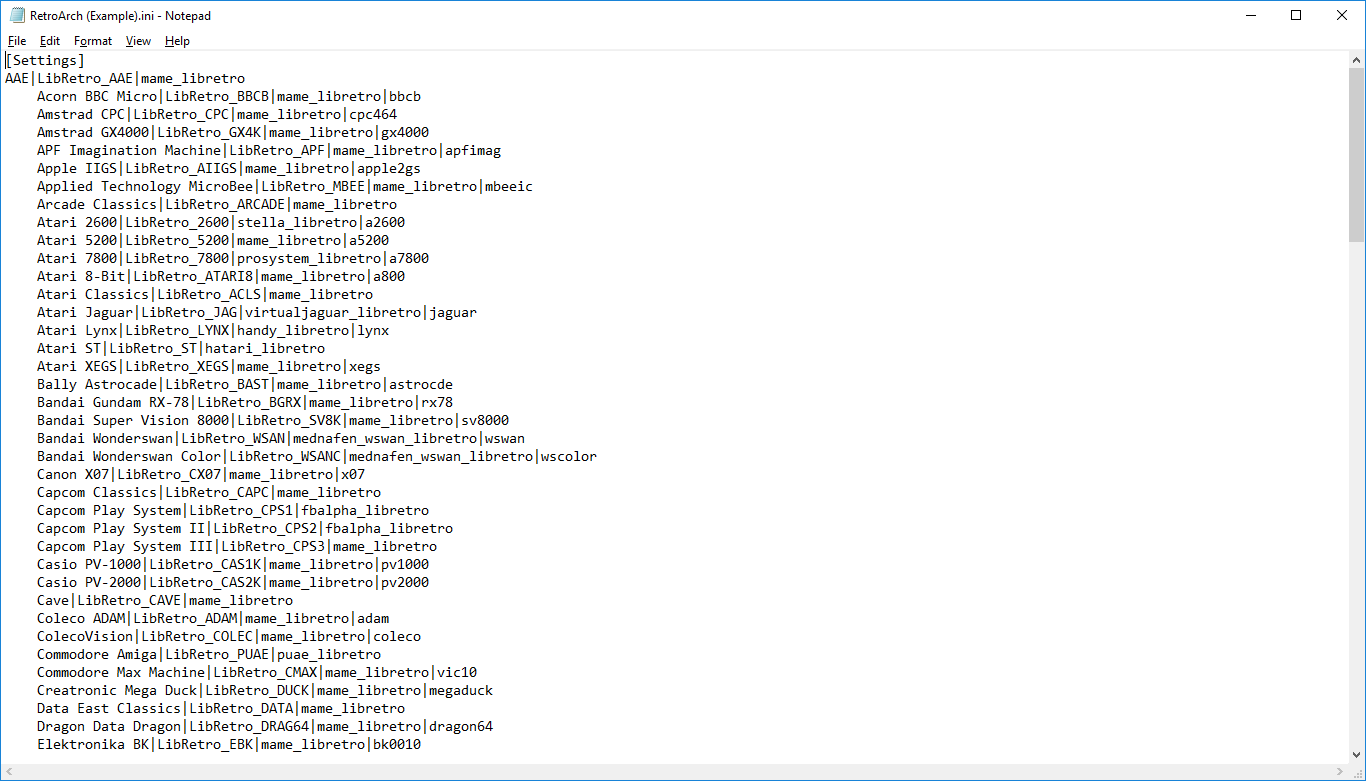The image size is (1366, 781).
Task: Click the Capcom Classics line
Action: tap(209, 492)
